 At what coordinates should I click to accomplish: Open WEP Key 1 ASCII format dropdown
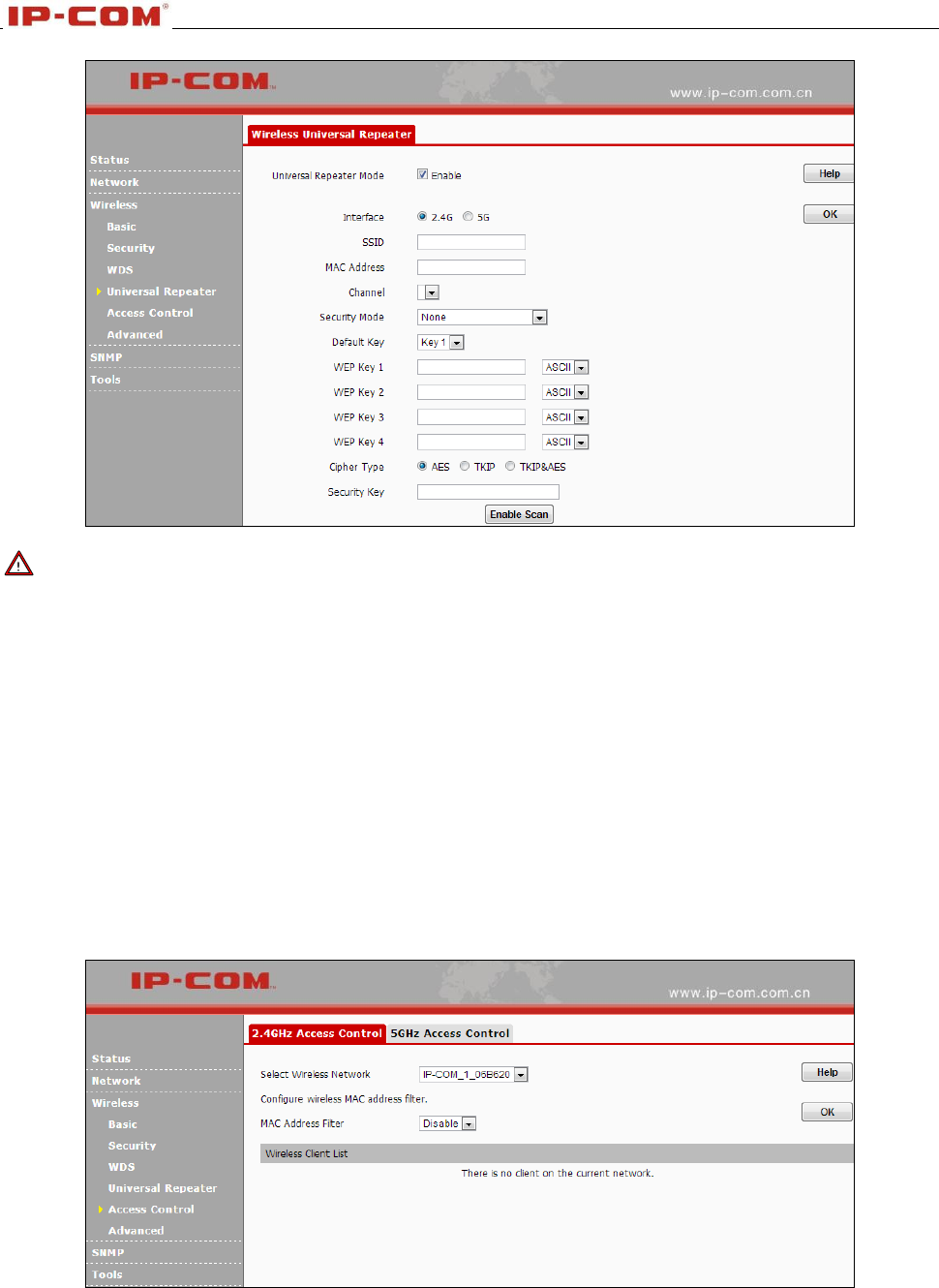click(x=565, y=367)
